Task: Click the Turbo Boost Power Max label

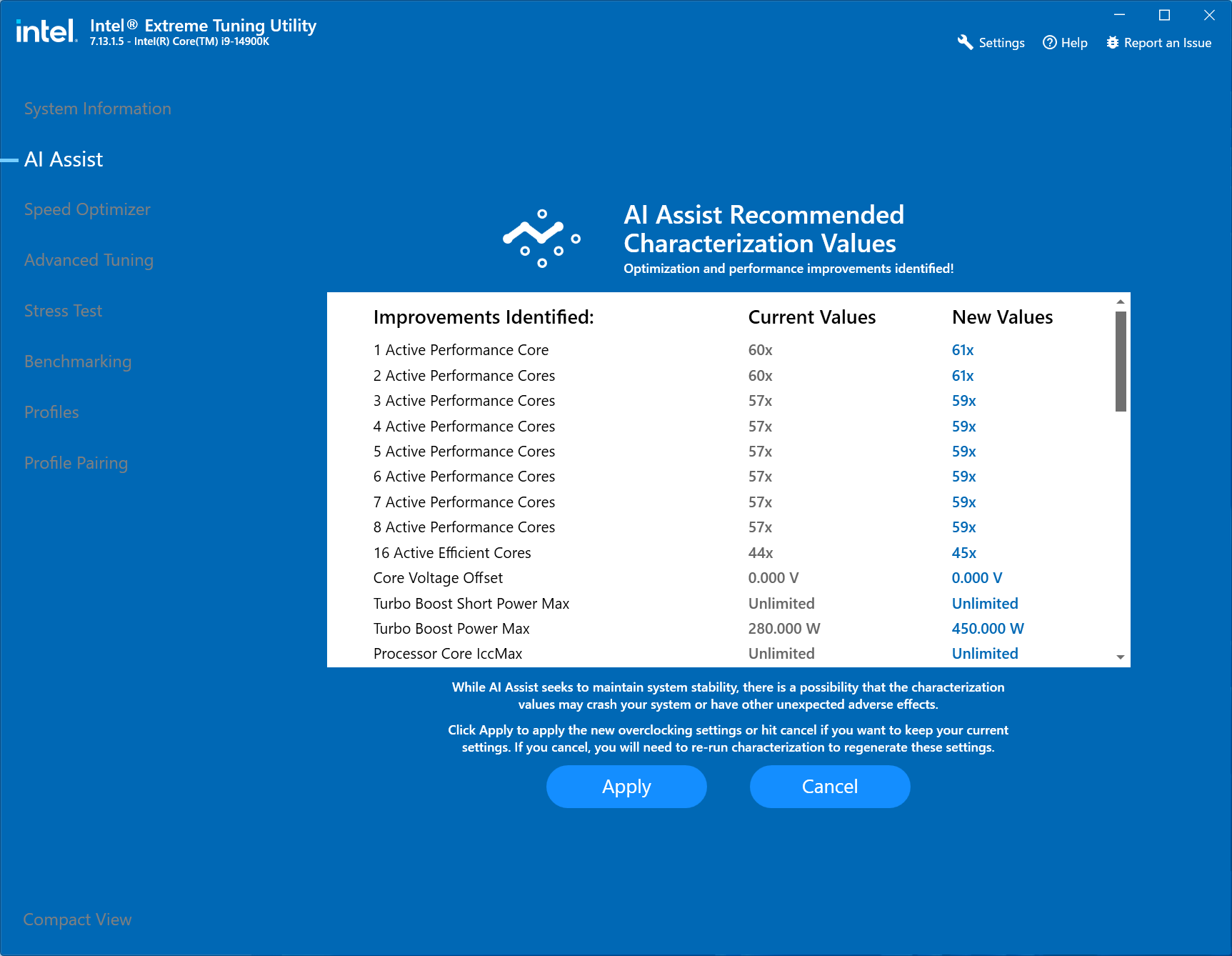Action: click(451, 629)
